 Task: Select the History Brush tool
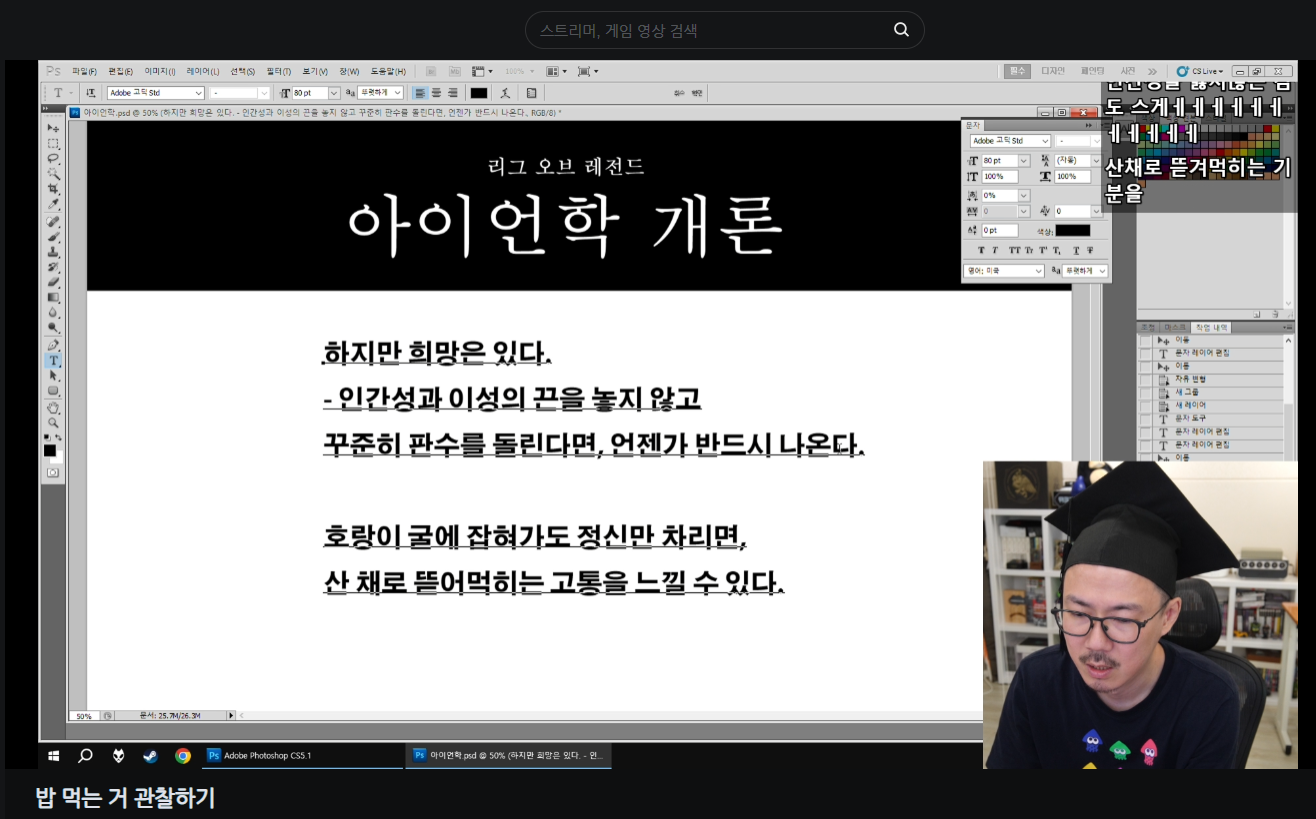coord(53,267)
